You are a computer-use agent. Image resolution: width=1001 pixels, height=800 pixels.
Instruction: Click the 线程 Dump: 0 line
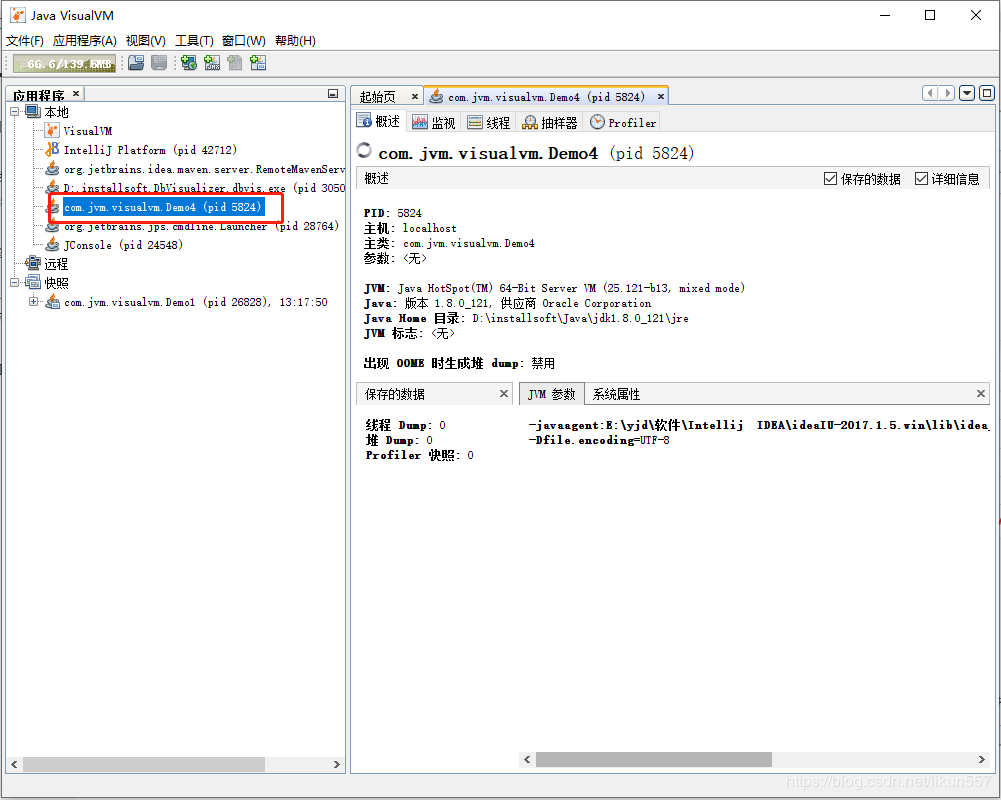tap(405, 425)
